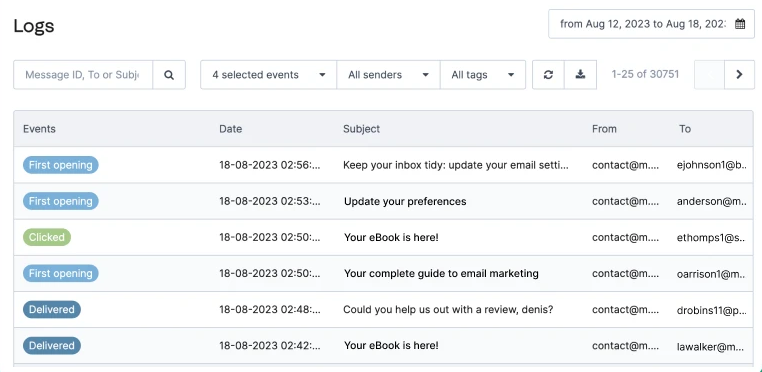Click the Subject column header
This screenshot has height=372, width=762.
click(x=362, y=129)
